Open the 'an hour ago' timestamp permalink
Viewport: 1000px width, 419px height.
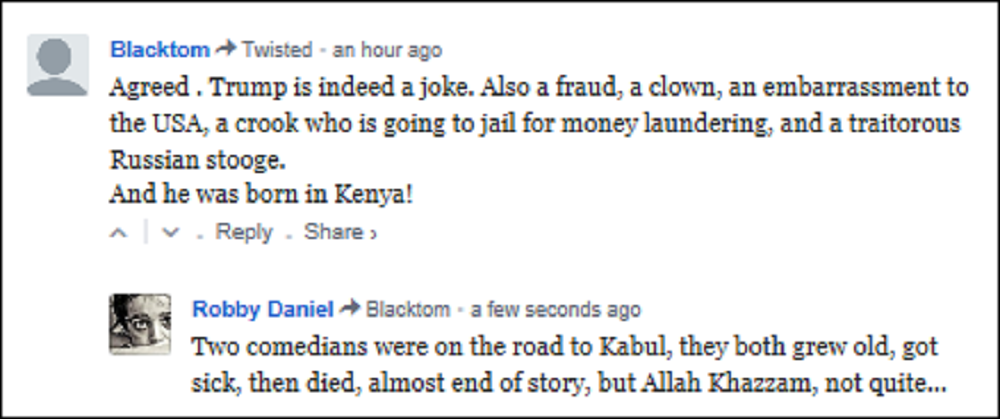point(386,49)
